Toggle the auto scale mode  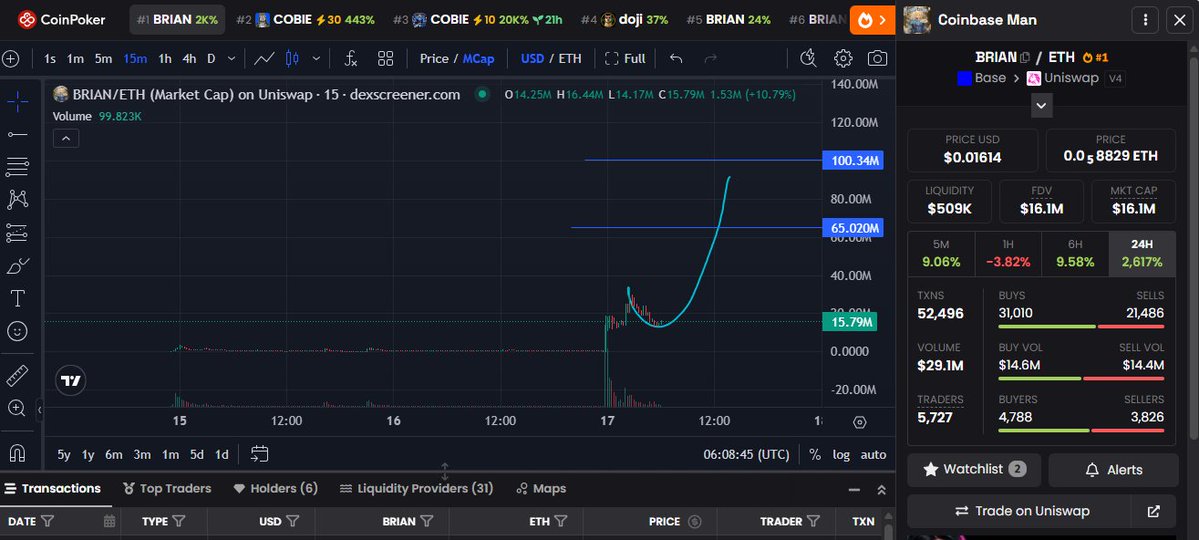[x=873, y=454]
